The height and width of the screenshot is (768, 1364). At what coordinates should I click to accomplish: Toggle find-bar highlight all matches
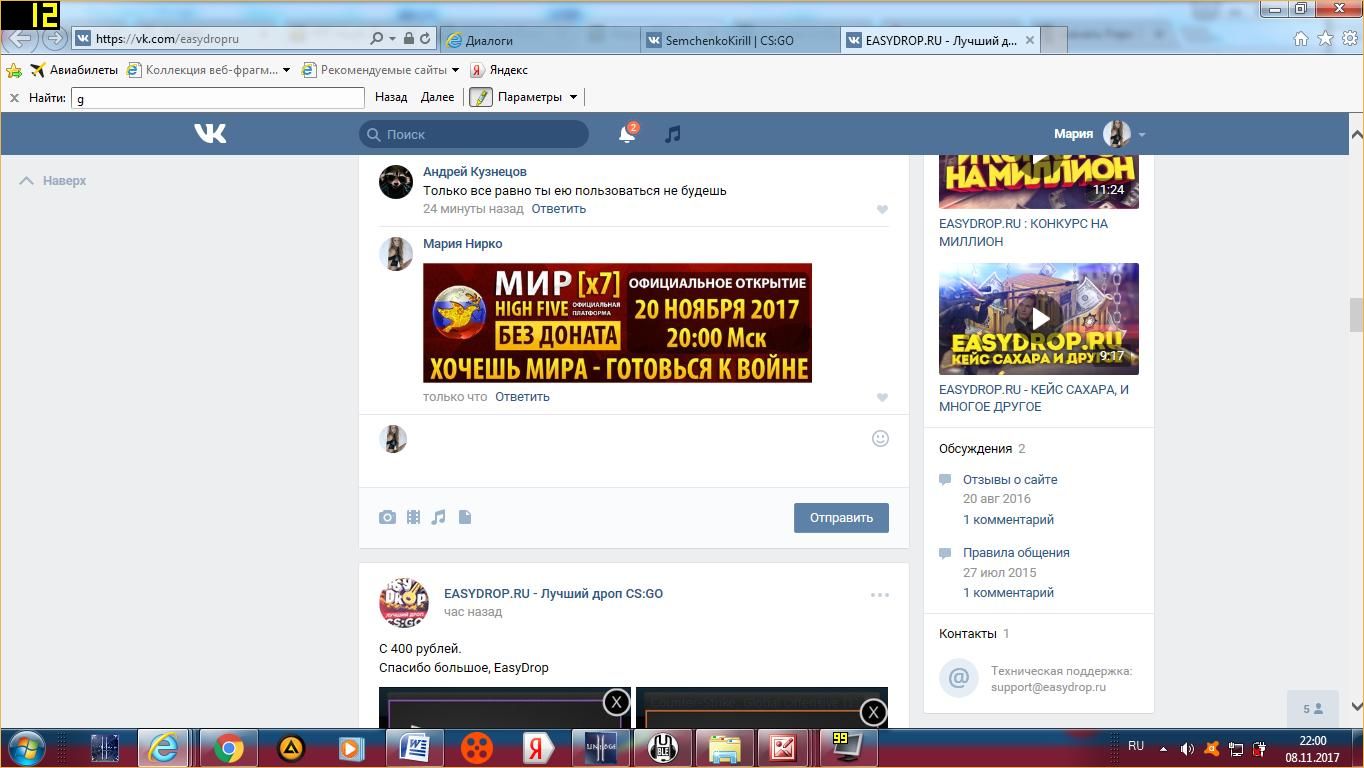(481, 97)
